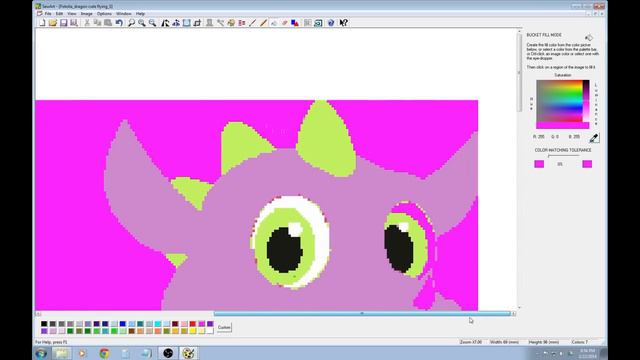Screen dimensions: 640x360
Task: Click the Open folder toolbar icon
Action: click(53, 23)
